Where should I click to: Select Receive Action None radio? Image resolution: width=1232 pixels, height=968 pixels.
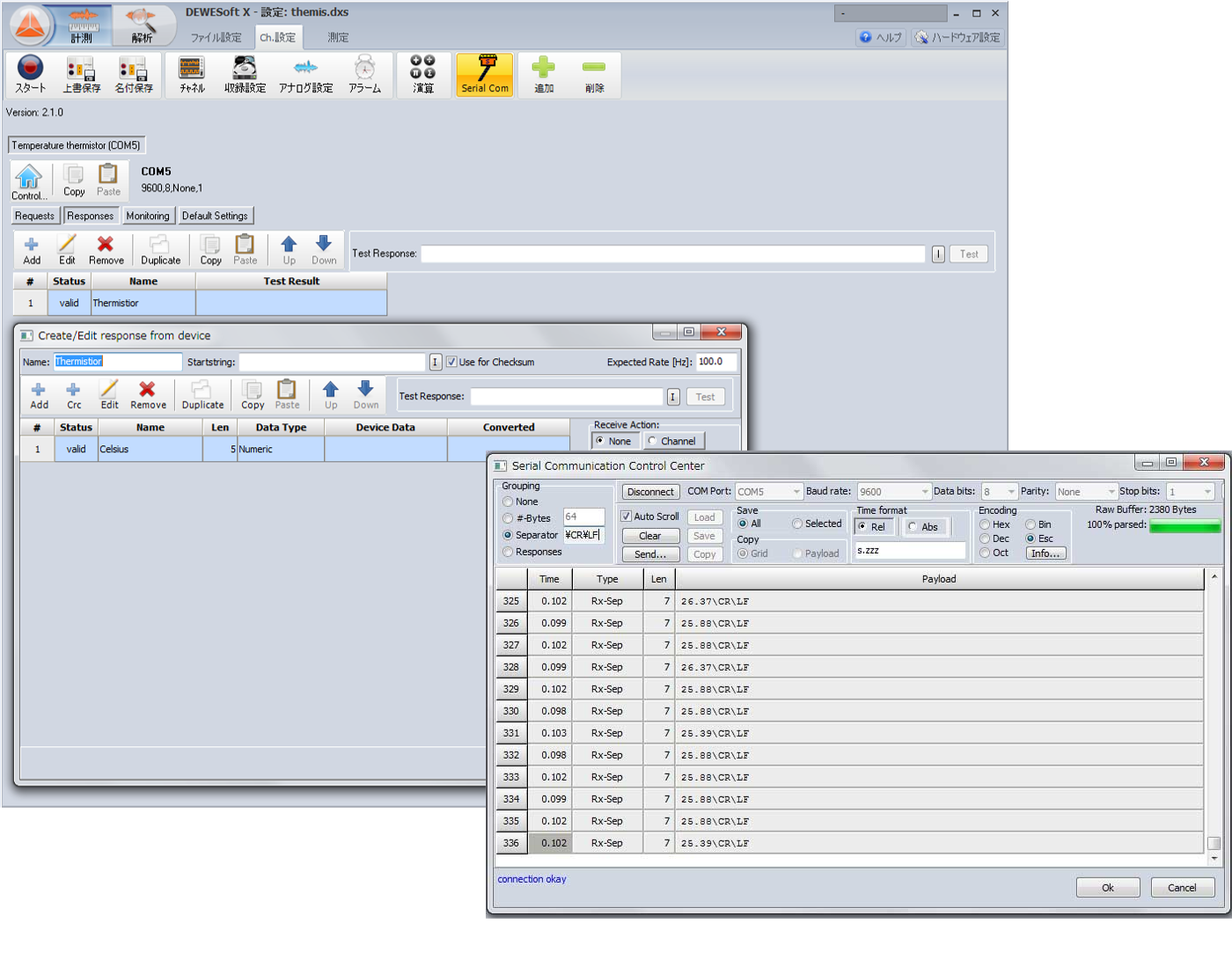pos(599,441)
